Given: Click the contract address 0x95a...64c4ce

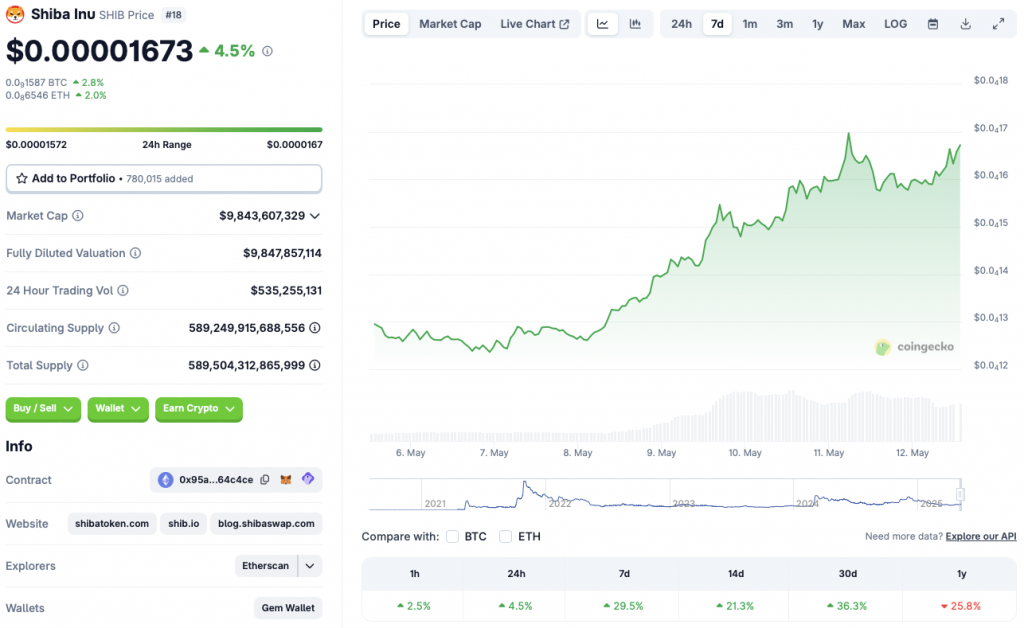Looking at the screenshot, I should (216, 480).
